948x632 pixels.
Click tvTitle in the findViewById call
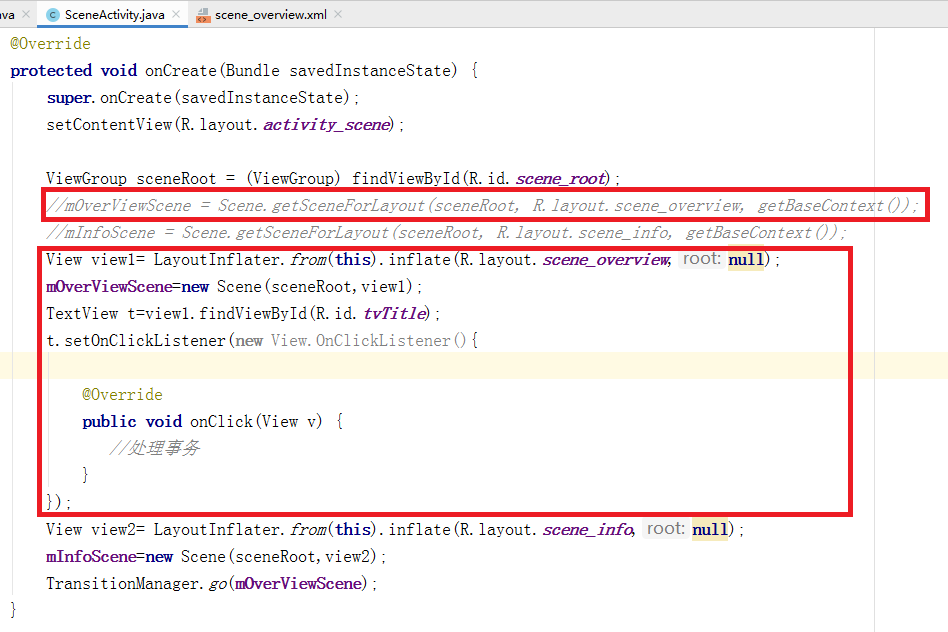(x=395, y=313)
